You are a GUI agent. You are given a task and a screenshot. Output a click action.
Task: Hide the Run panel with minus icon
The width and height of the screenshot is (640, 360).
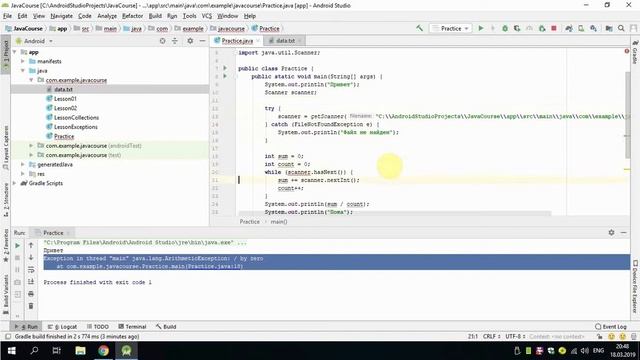point(624,233)
